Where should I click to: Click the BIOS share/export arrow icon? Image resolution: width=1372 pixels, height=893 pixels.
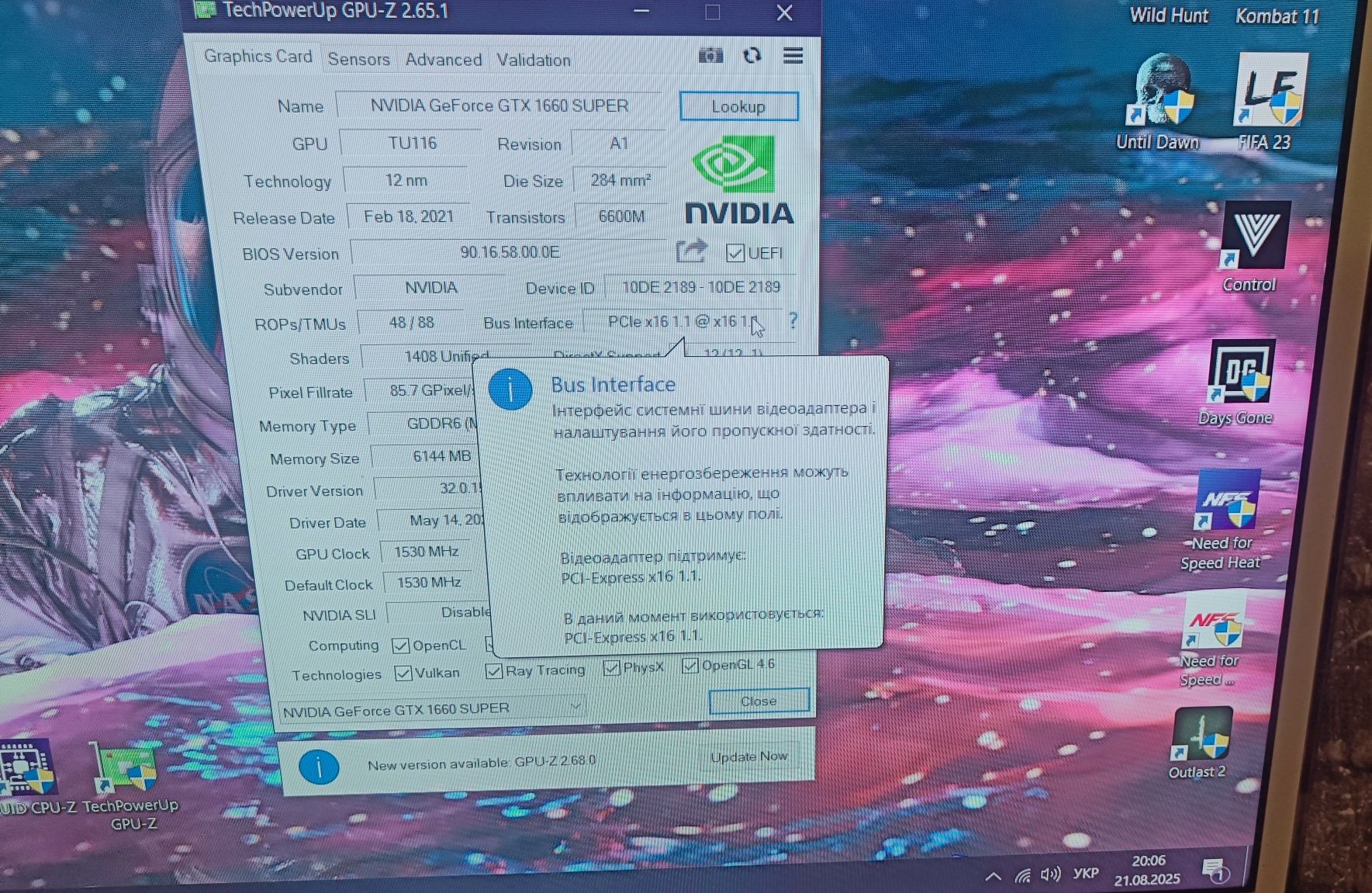pyautogui.click(x=691, y=251)
